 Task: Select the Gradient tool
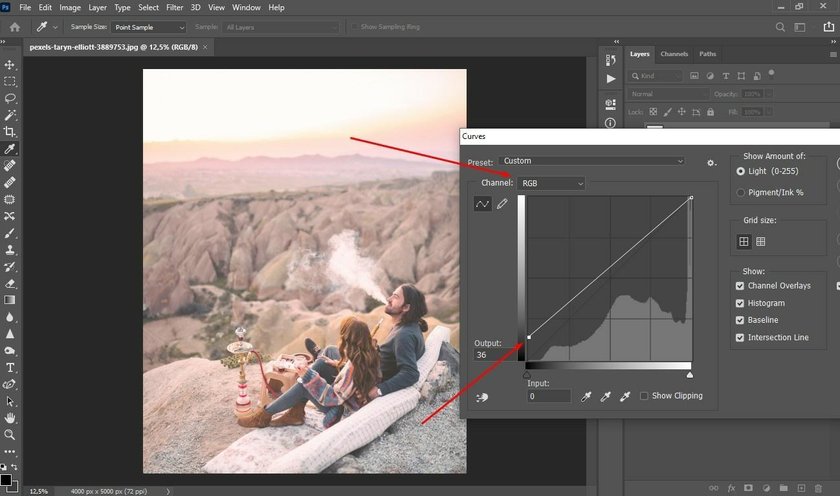tap(10, 300)
